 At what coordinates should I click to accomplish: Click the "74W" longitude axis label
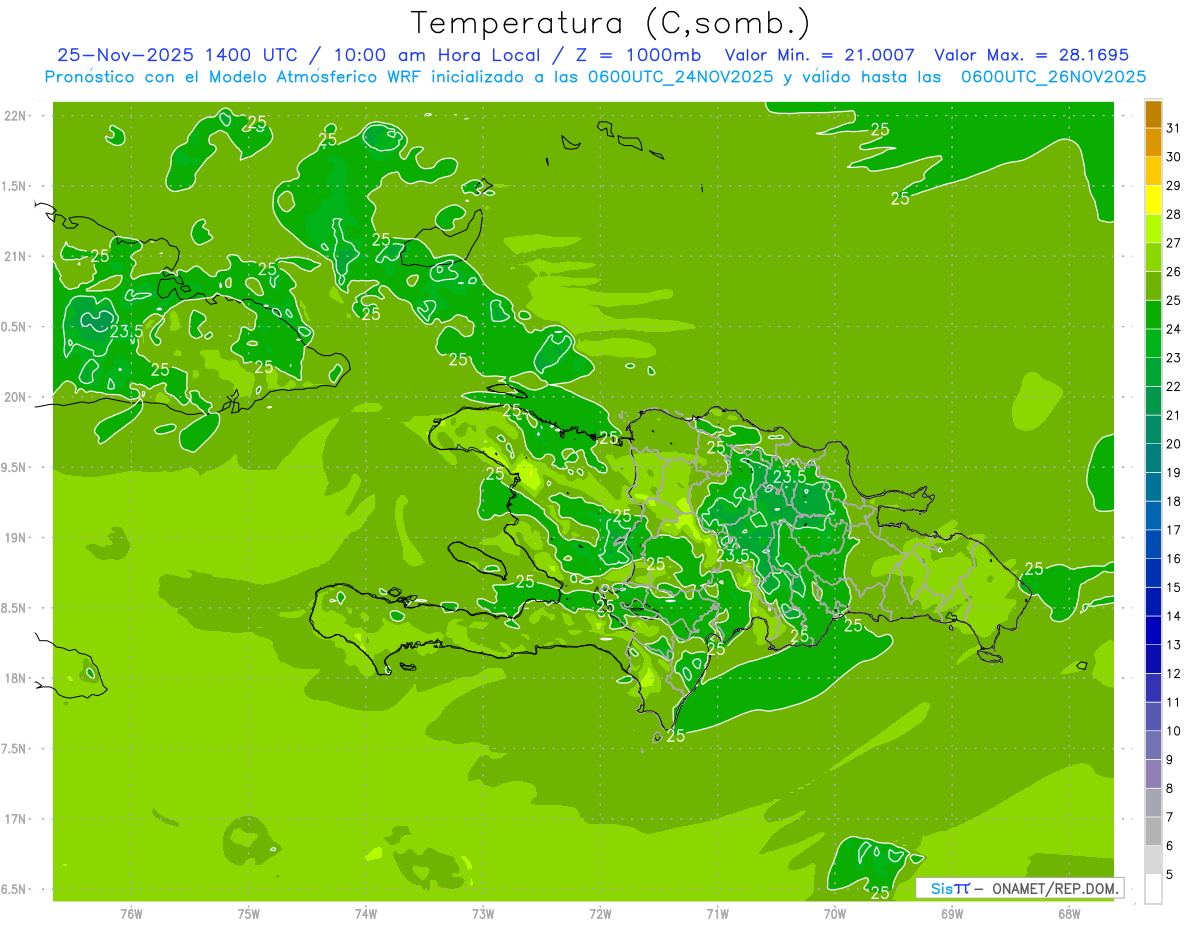tap(366, 913)
